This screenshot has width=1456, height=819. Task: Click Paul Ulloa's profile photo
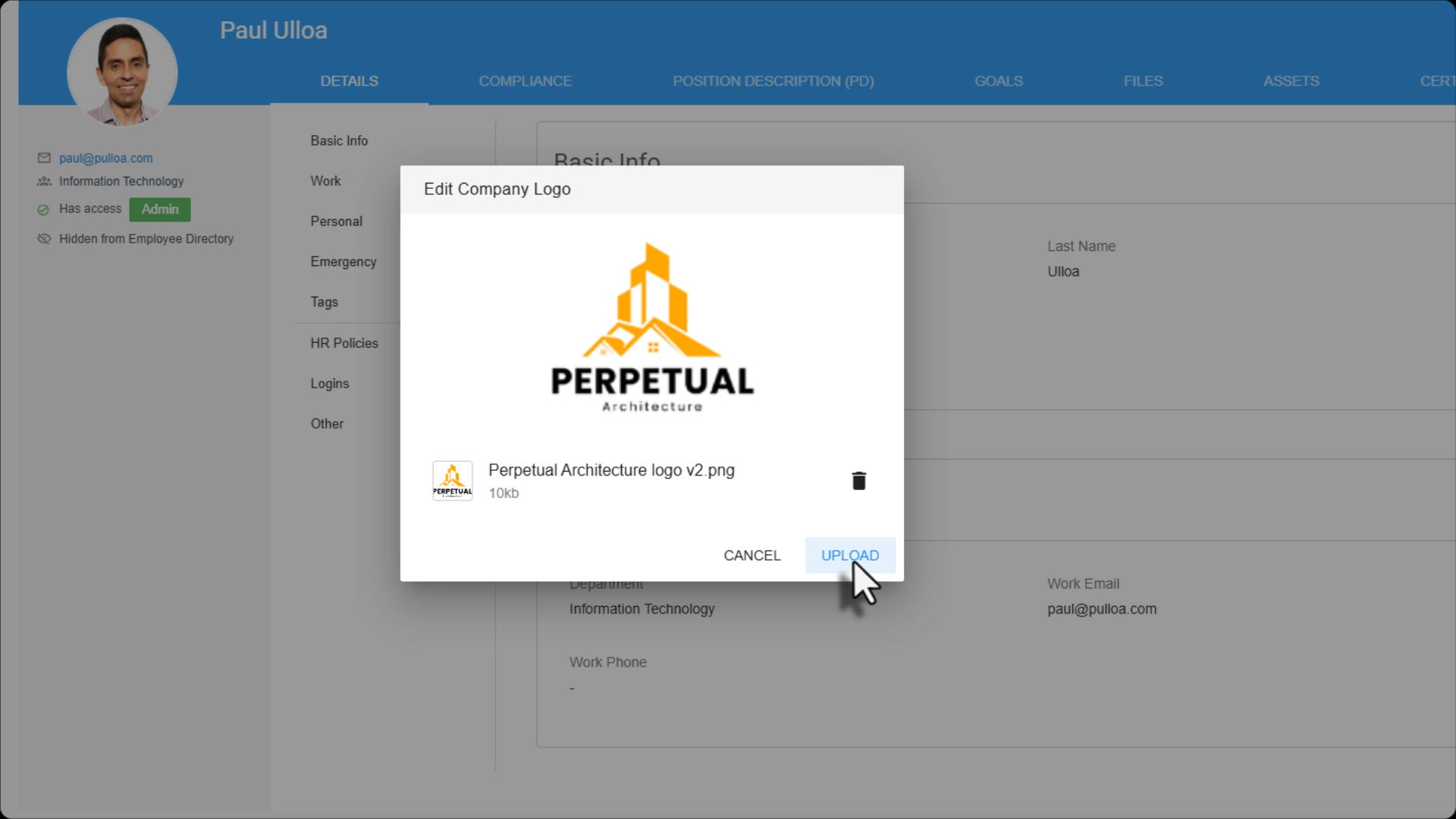(122, 73)
